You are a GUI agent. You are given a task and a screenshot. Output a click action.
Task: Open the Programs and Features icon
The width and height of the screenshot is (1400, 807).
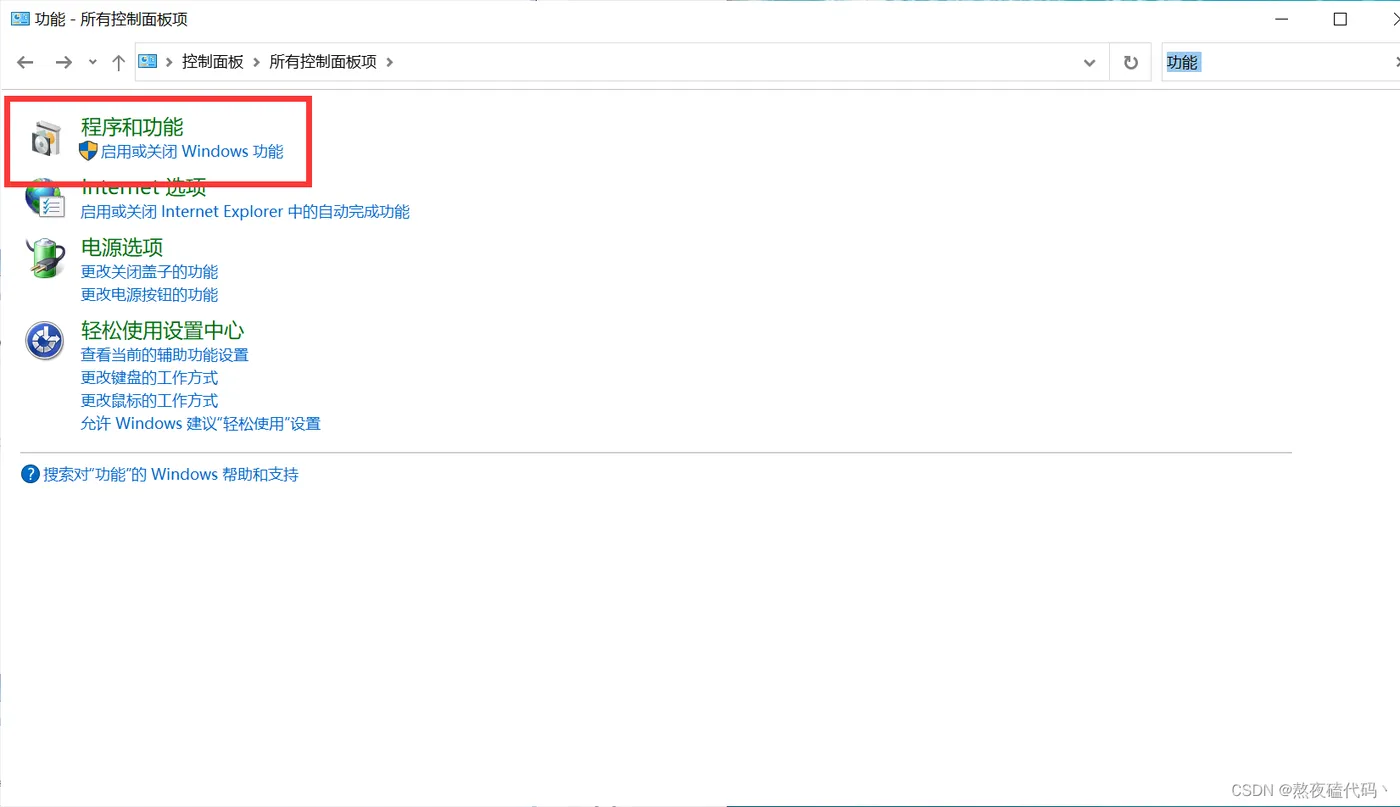pyautogui.click(x=45, y=139)
